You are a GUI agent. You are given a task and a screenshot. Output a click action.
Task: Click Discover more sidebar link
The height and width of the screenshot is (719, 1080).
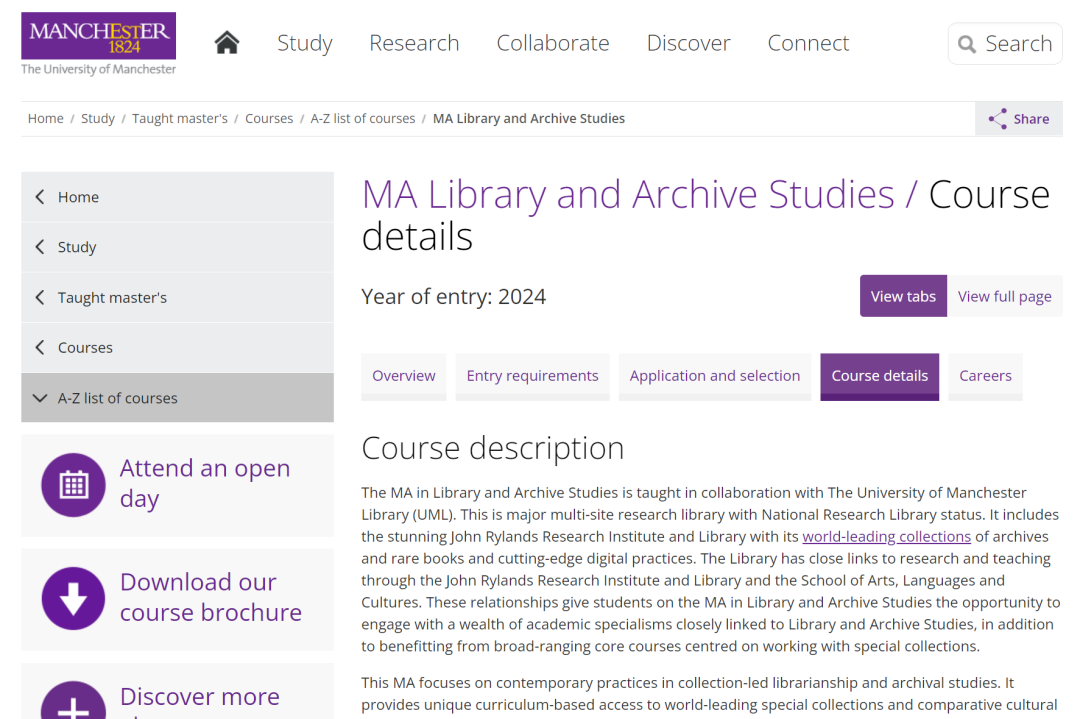[x=200, y=697]
